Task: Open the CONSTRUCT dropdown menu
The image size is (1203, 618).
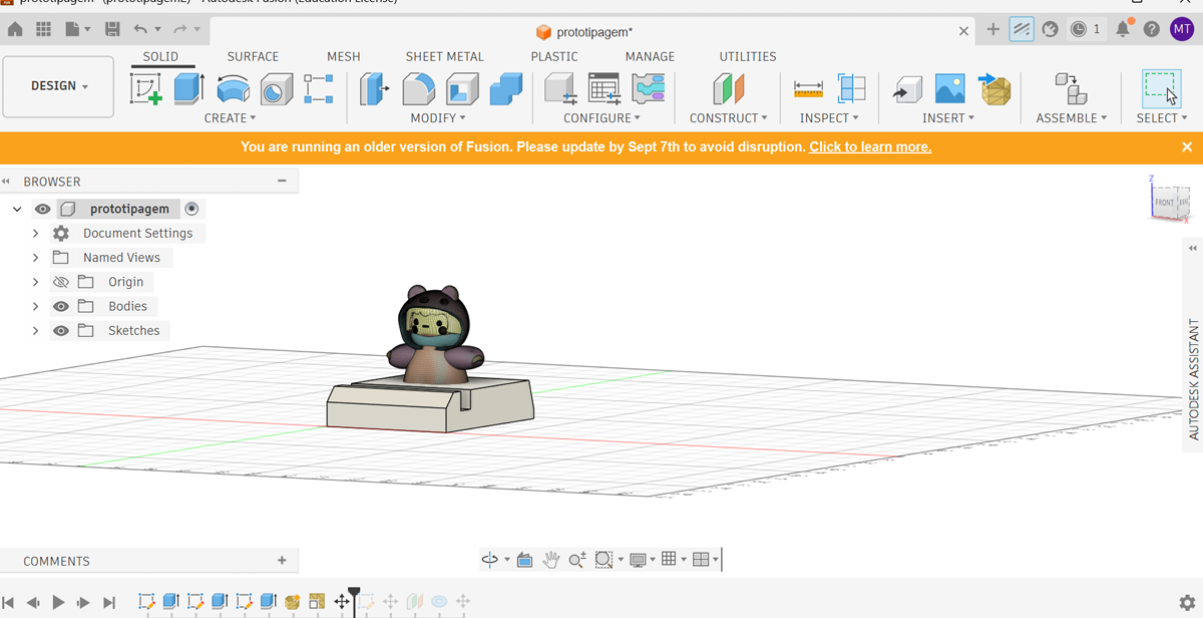Action: [728, 118]
